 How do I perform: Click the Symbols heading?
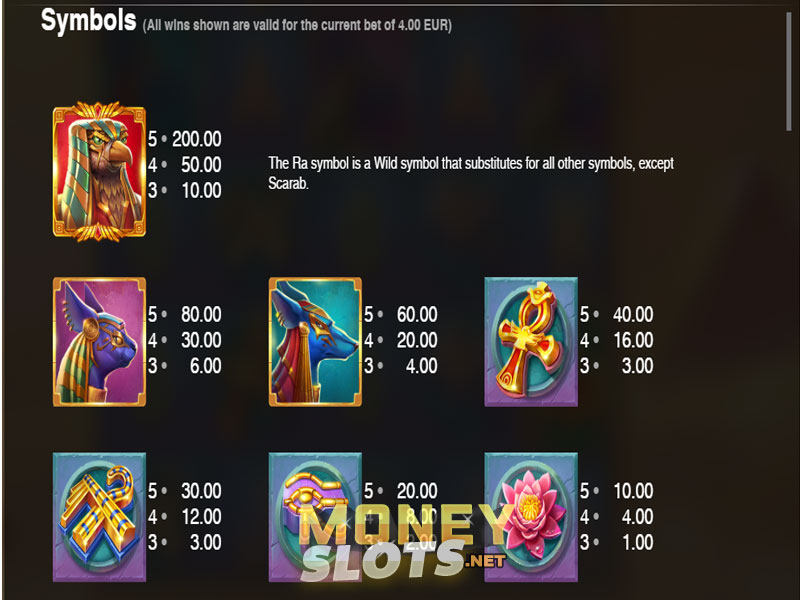tap(88, 20)
